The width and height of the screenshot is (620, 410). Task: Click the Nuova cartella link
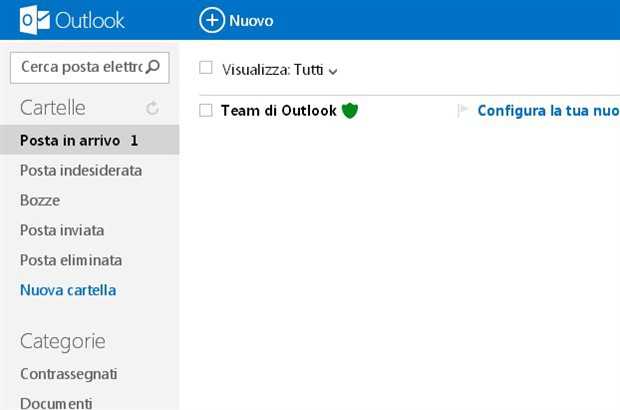pyautogui.click(x=68, y=290)
